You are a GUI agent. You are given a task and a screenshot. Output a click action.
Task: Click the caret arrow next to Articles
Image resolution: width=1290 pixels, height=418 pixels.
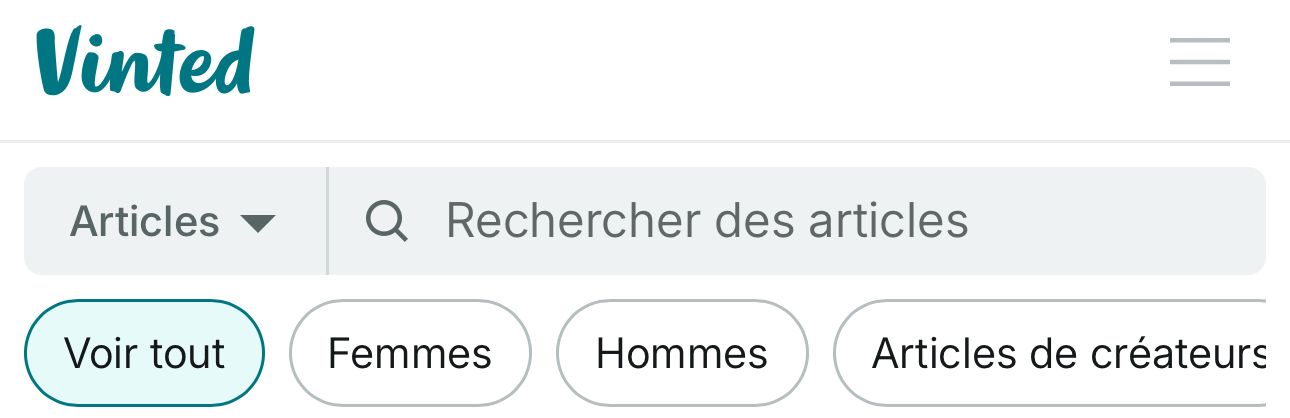(x=258, y=222)
